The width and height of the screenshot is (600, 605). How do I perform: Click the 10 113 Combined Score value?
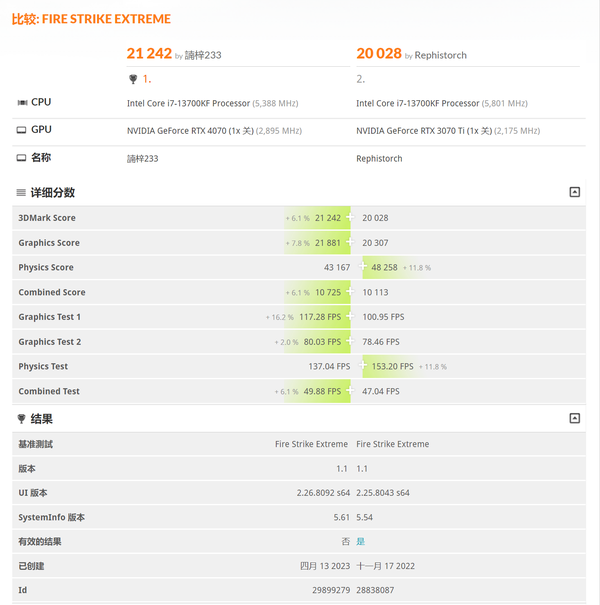375,292
